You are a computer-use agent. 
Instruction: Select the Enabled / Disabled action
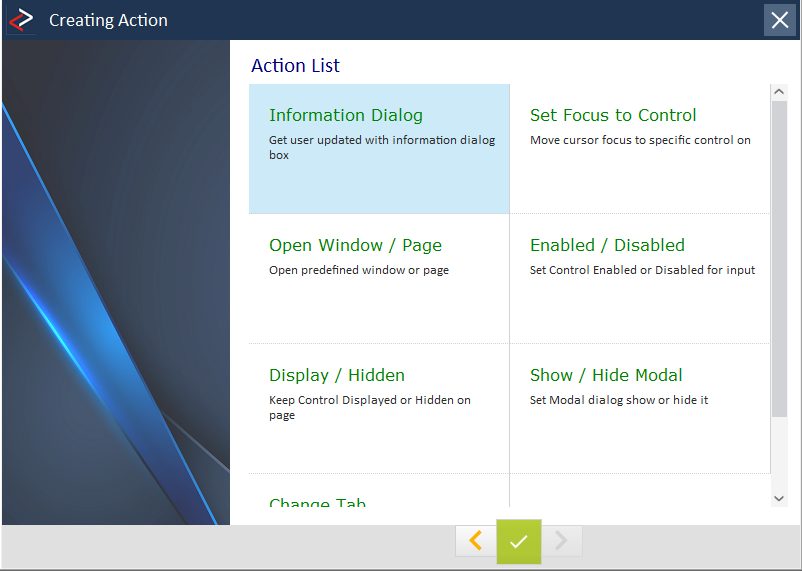point(640,278)
